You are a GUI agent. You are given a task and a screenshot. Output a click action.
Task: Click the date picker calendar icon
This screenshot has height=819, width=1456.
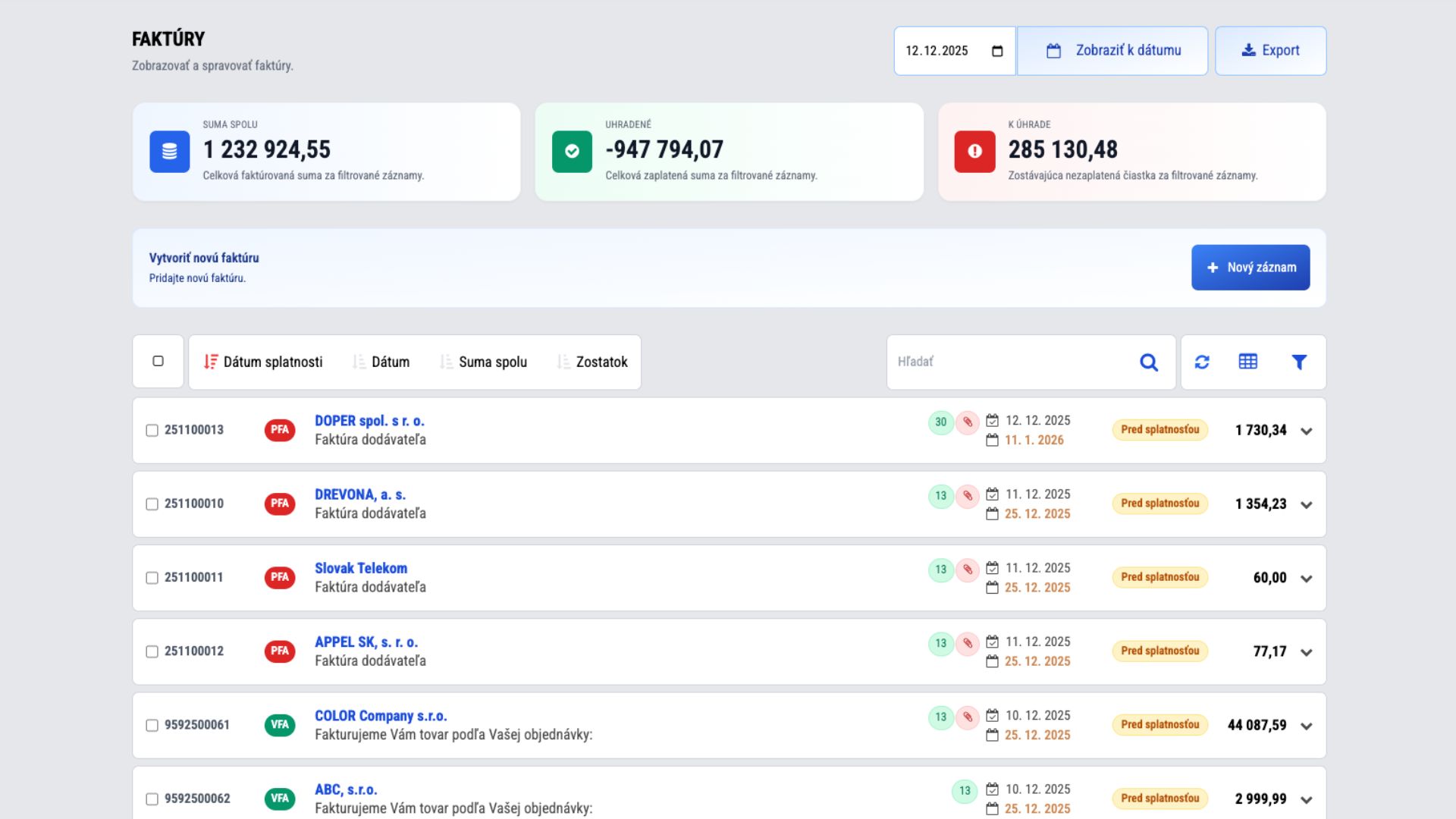tap(997, 51)
